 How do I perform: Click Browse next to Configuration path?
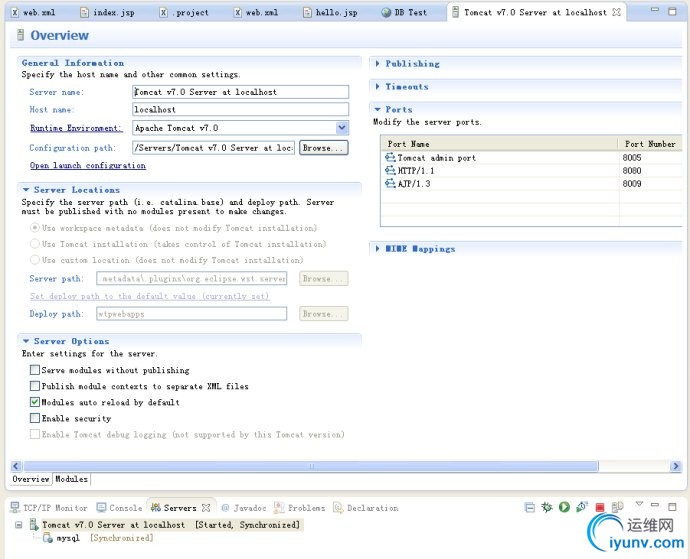point(323,148)
